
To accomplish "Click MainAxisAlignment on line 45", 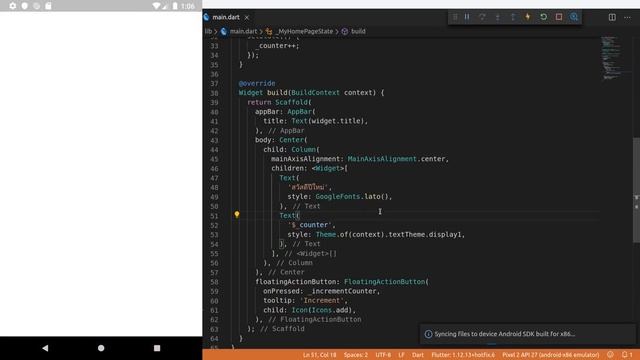I will click(382, 159).
